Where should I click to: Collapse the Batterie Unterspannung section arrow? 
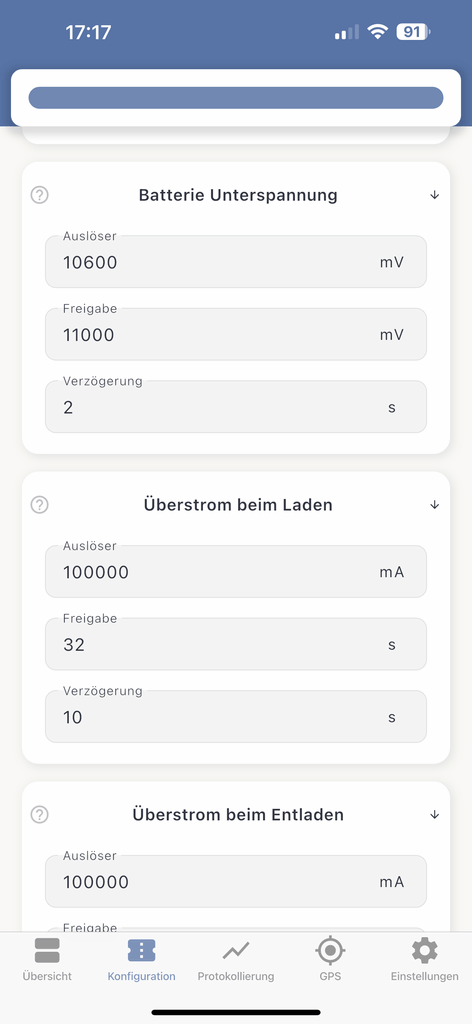(x=435, y=195)
